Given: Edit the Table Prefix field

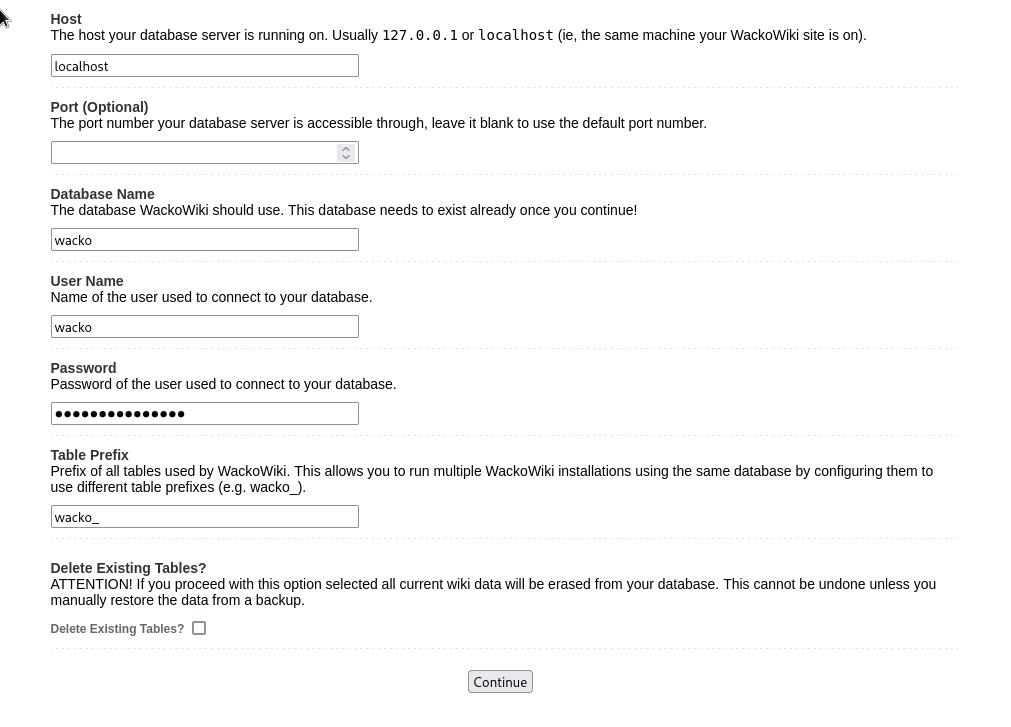Looking at the screenshot, I should [x=204, y=517].
